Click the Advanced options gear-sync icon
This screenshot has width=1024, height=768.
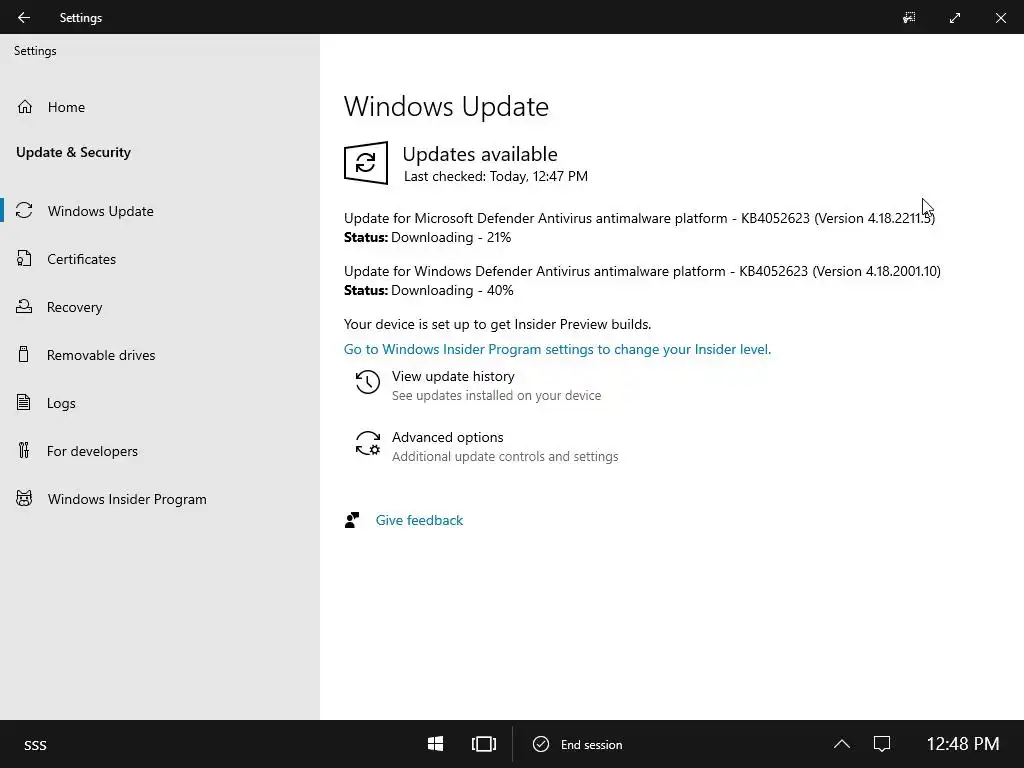[x=368, y=443]
